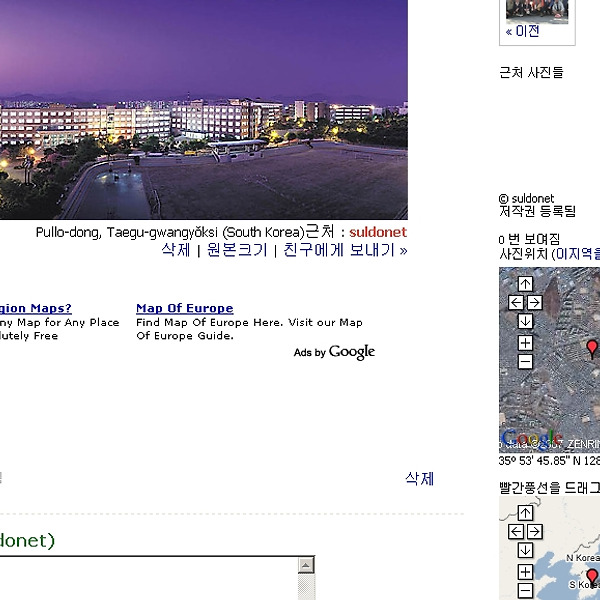600x600 pixels.
Task: Open the Map Of Europe ad link
Action: coord(184,308)
